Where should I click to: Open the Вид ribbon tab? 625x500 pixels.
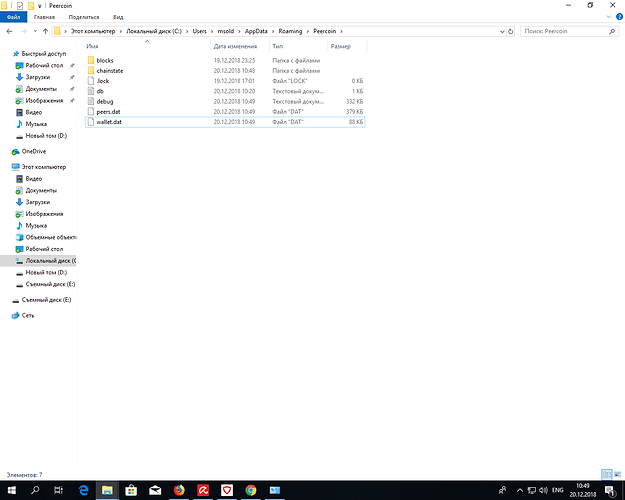pyautogui.click(x=118, y=17)
